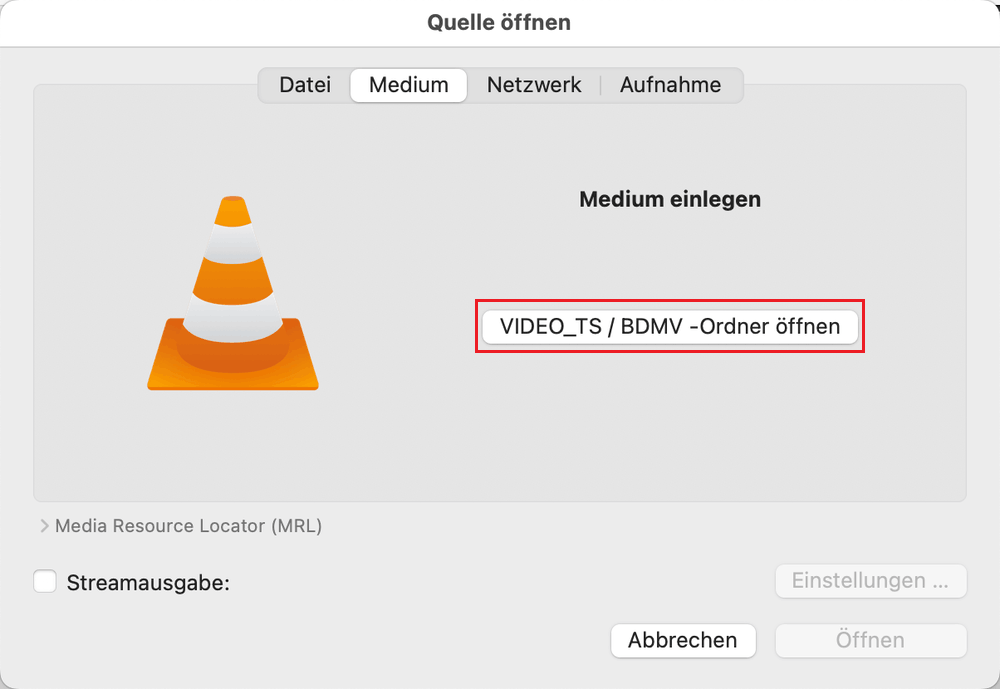This screenshot has height=689, width=1000.
Task: Click VIDEO_TS / BDMV -Ordner öffnen button
Action: [670, 327]
